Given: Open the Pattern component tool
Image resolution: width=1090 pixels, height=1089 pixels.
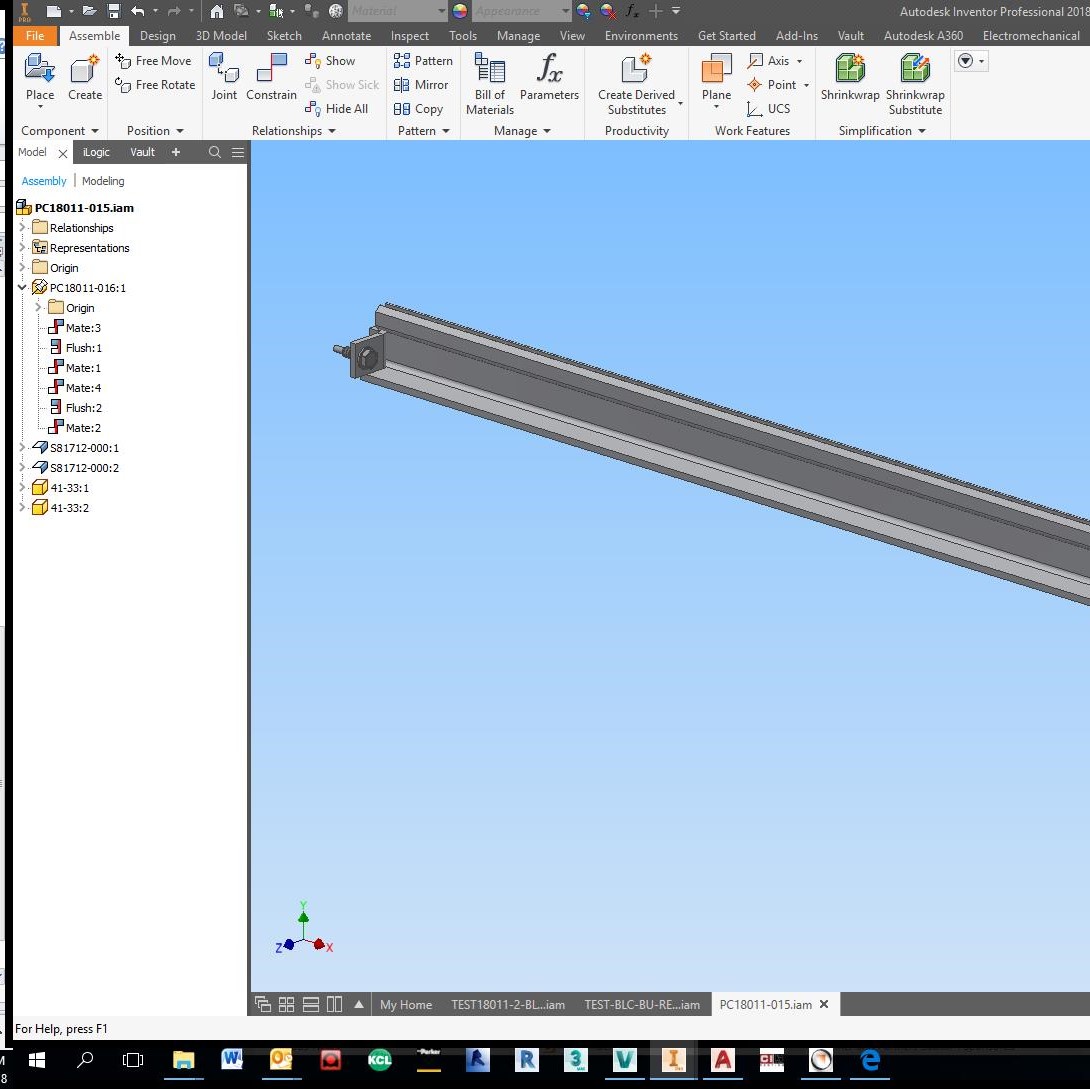Looking at the screenshot, I should (x=423, y=60).
